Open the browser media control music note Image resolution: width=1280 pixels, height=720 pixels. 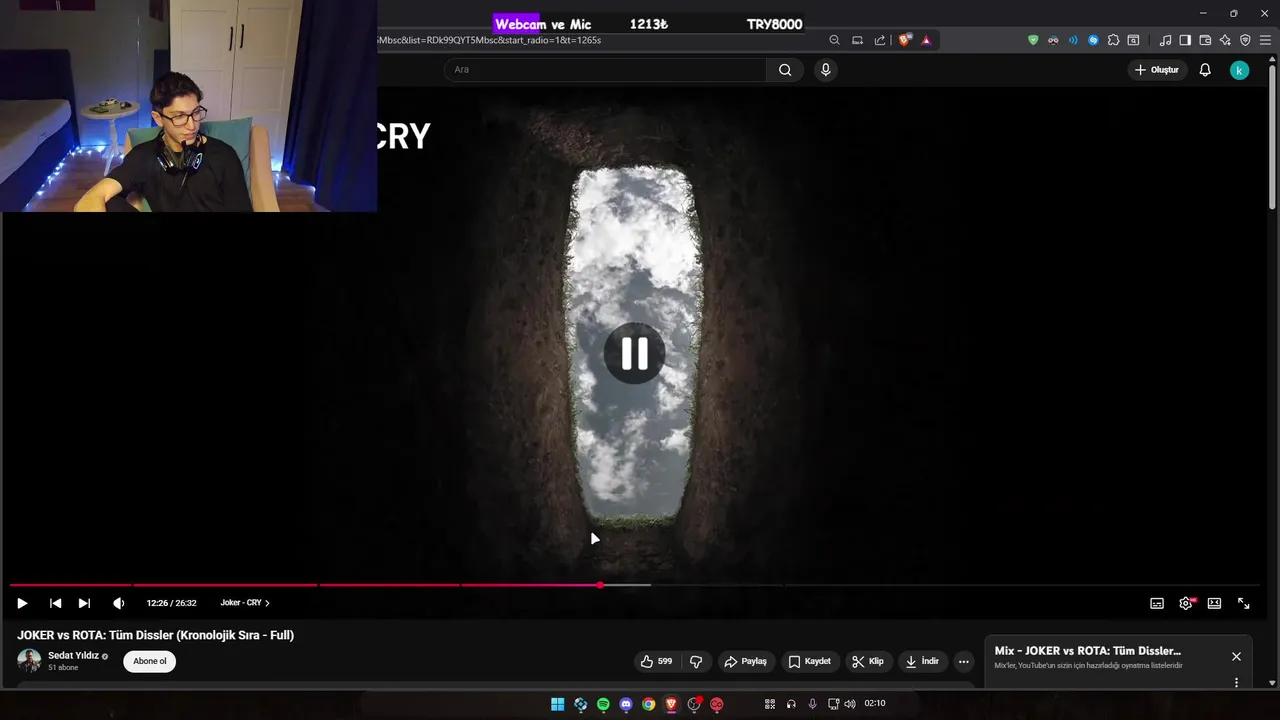[1165, 40]
